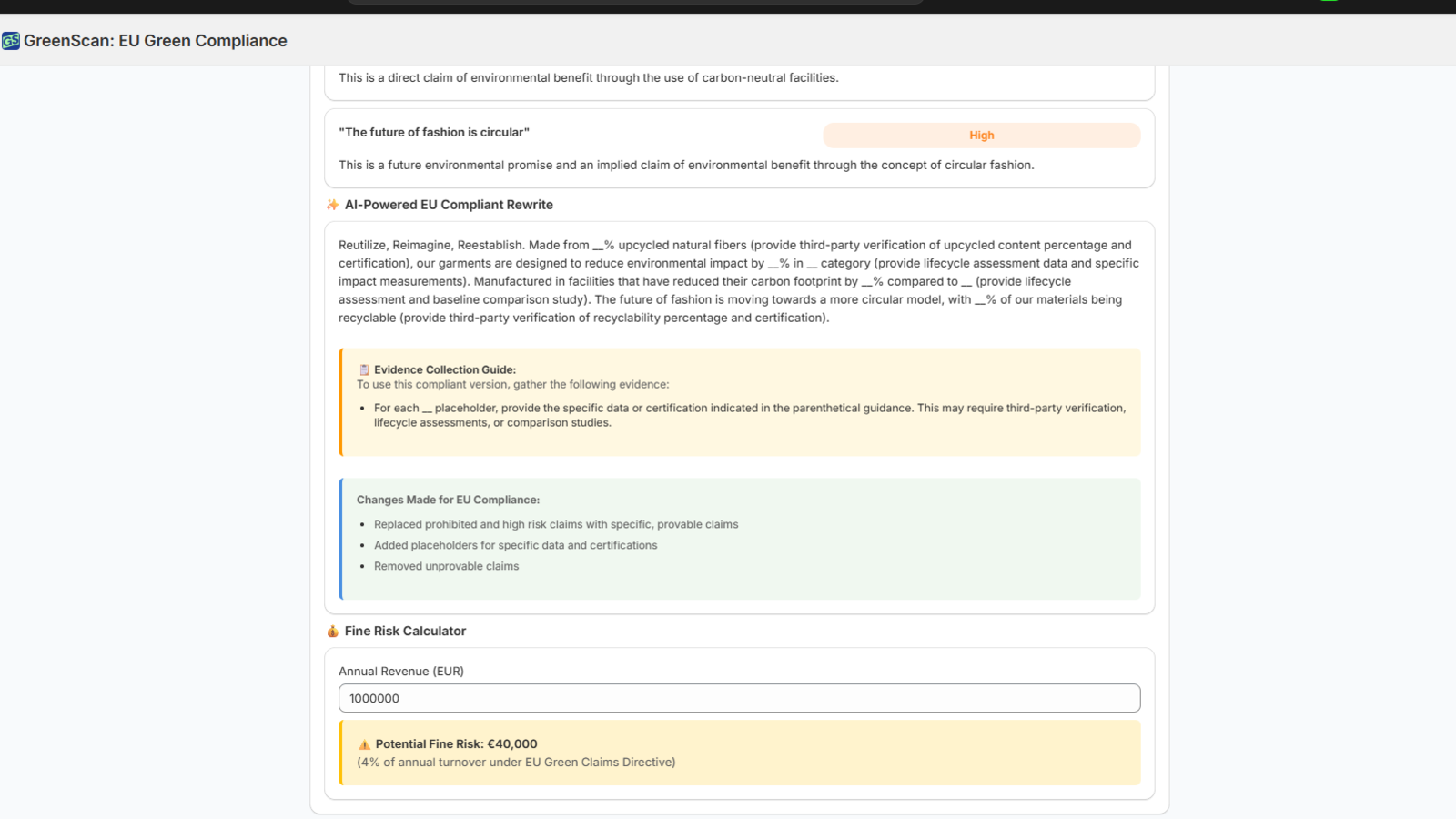Click the AI-Powered EU Compliant Rewrite heading
Viewport: 1456px width, 819px height.
pos(449,205)
